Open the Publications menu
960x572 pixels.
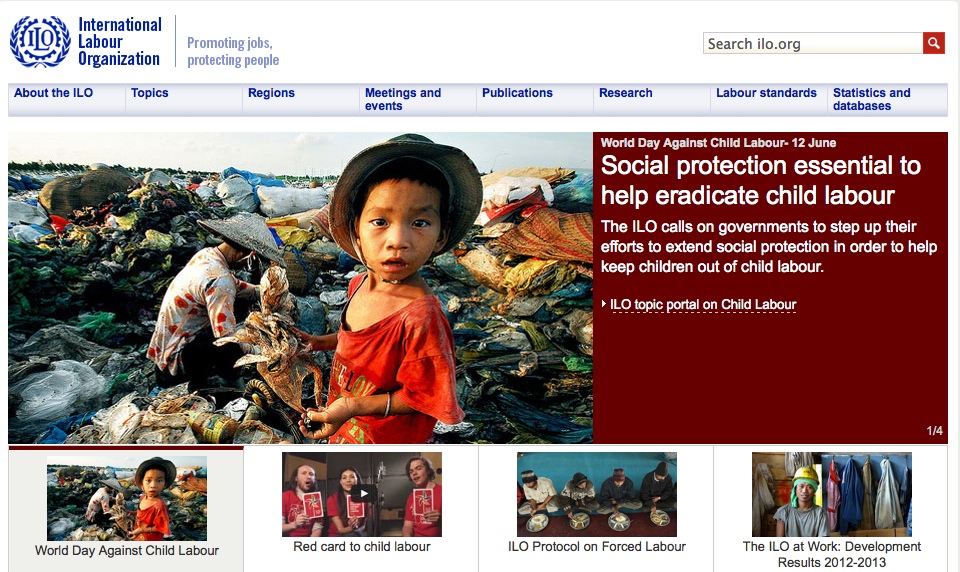(x=517, y=93)
